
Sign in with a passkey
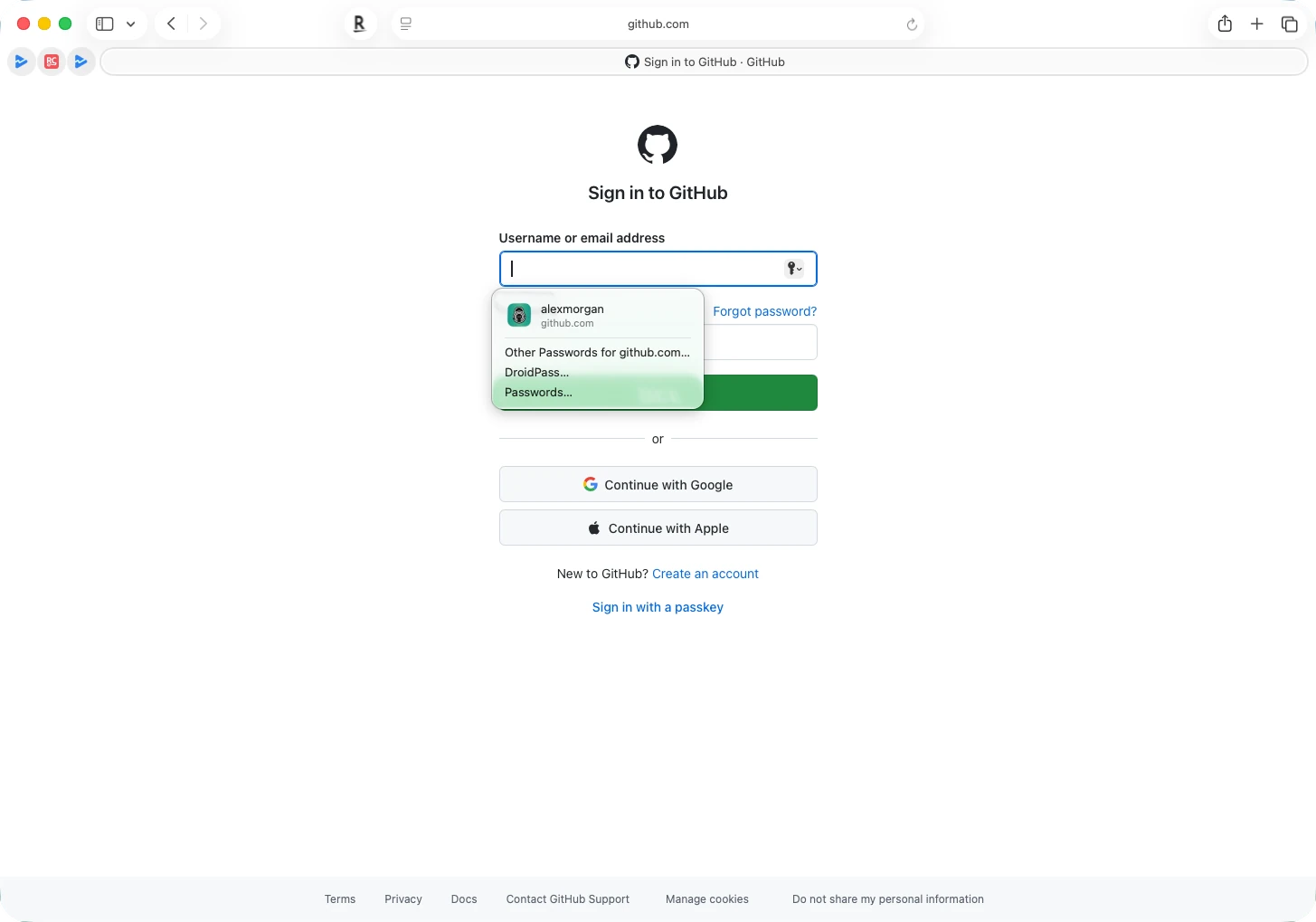(x=658, y=607)
